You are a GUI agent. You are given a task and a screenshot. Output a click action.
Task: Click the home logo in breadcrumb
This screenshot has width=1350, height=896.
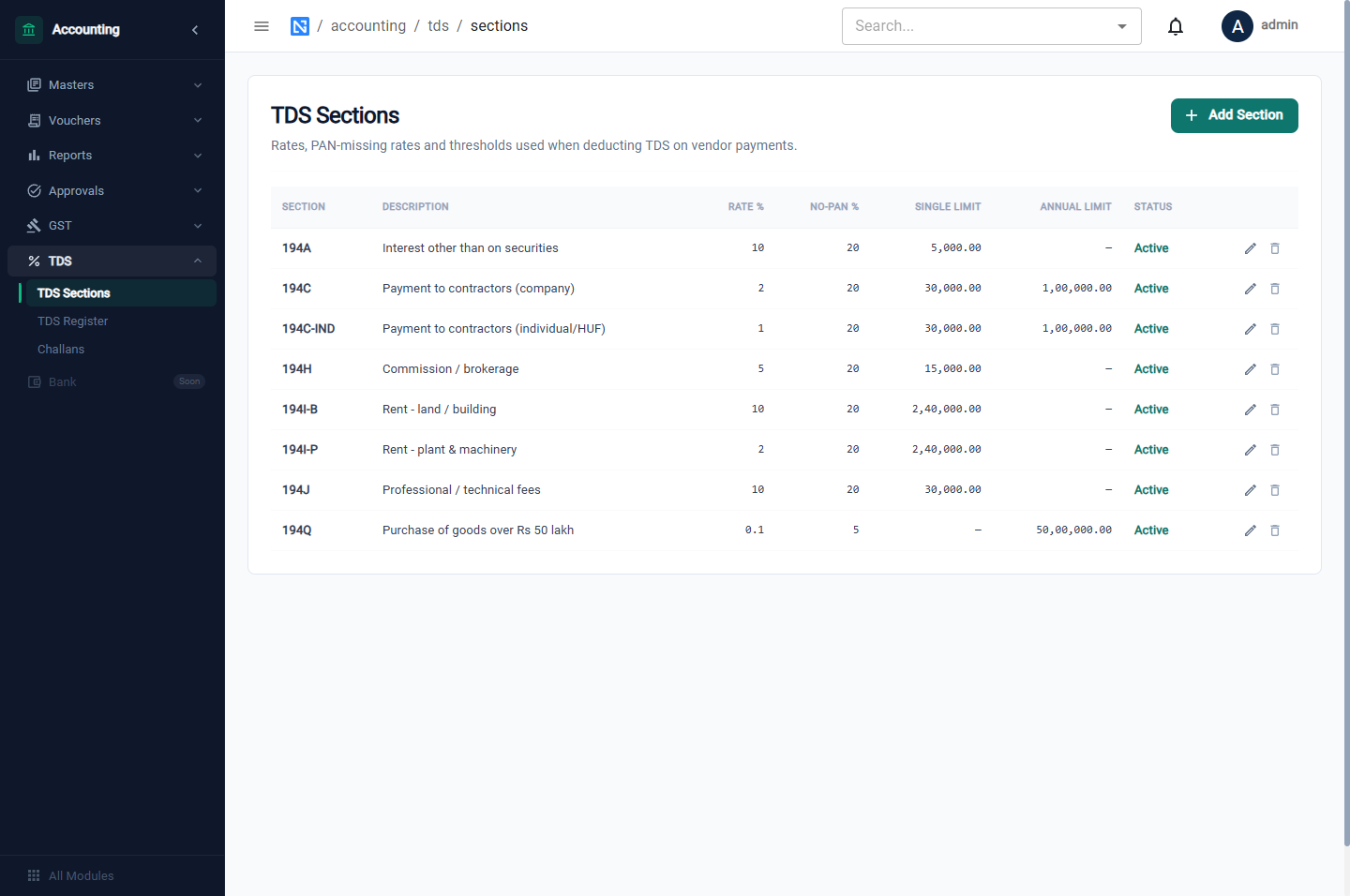coord(300,26)
